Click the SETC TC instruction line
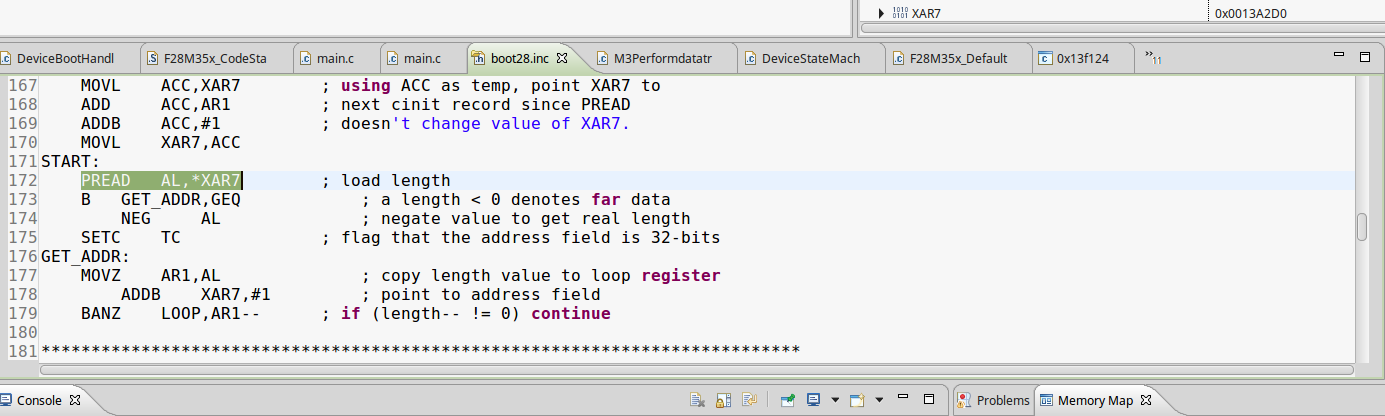This screenshot has height=416, width=1385. coord(131,238)
